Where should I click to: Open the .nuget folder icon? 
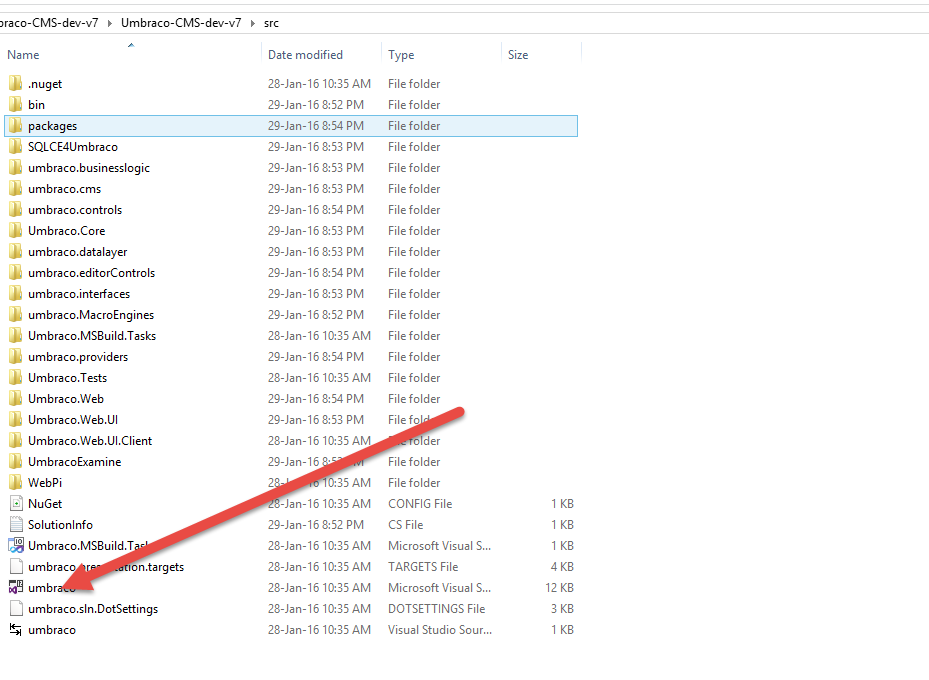(16, 84)
